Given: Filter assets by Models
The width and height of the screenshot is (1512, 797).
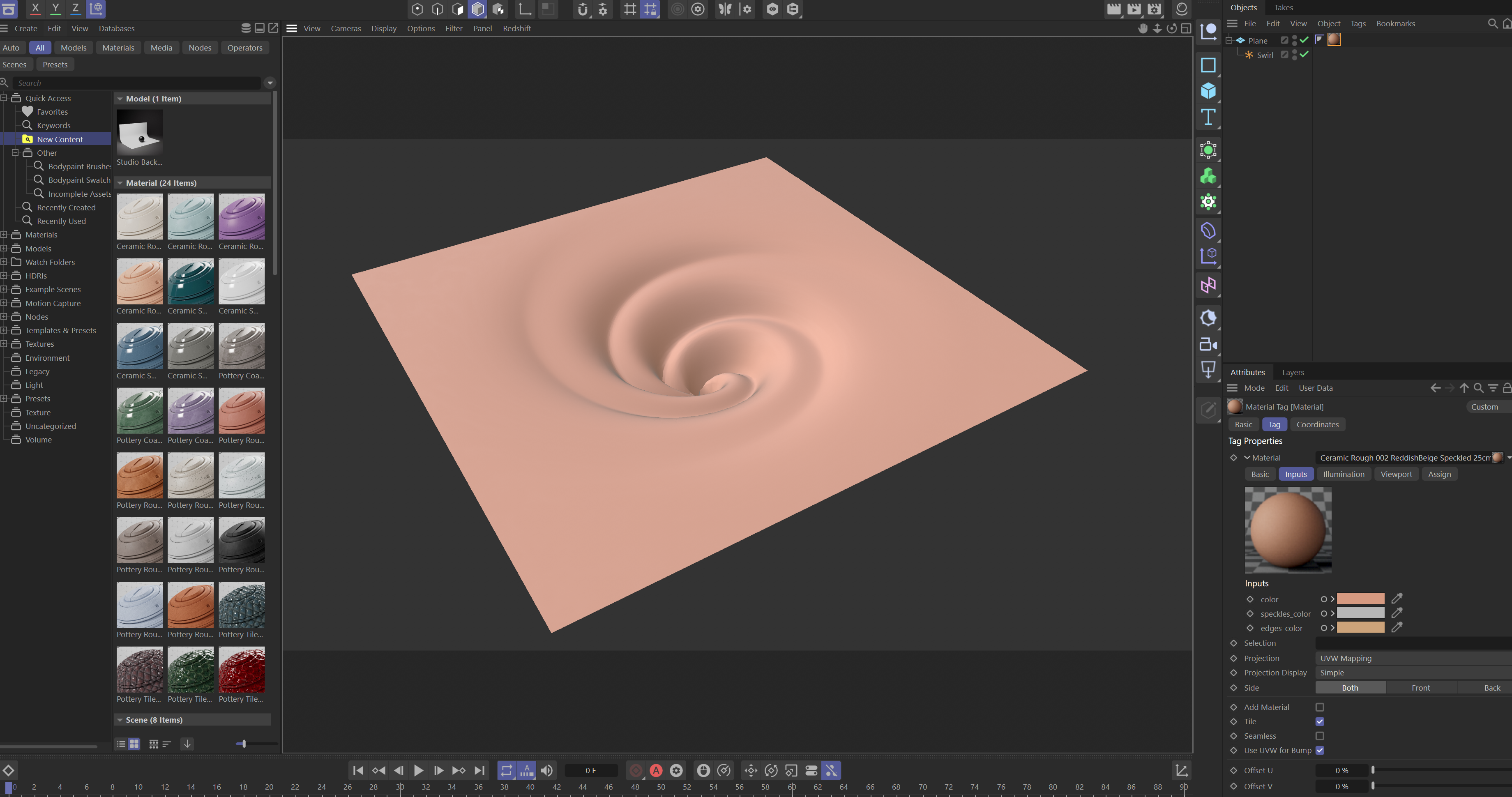Looking at the screenshot, I should pos(74,48).
